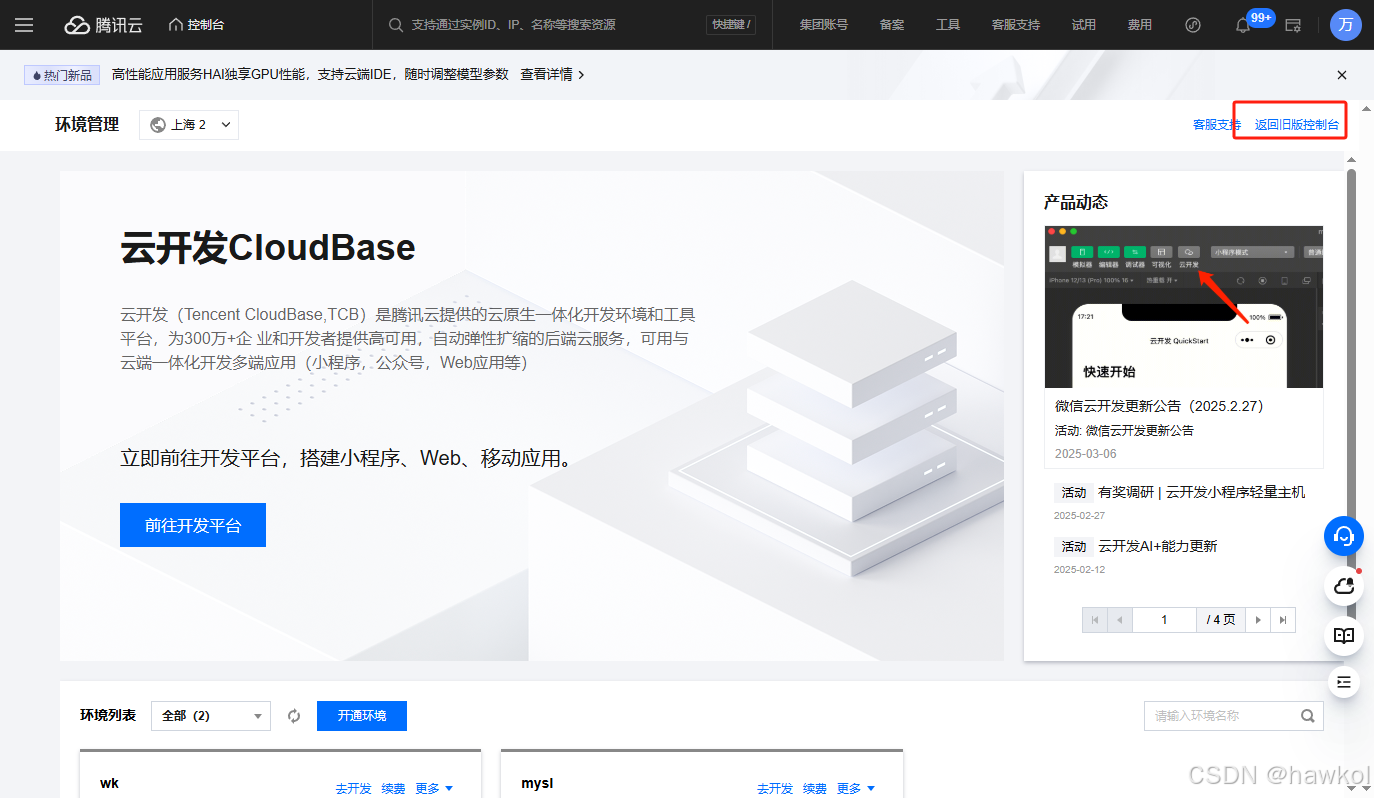This screenshot has width=1374, height=798.
Task: Go to previous page of product news
Action: coord(1120,620)
